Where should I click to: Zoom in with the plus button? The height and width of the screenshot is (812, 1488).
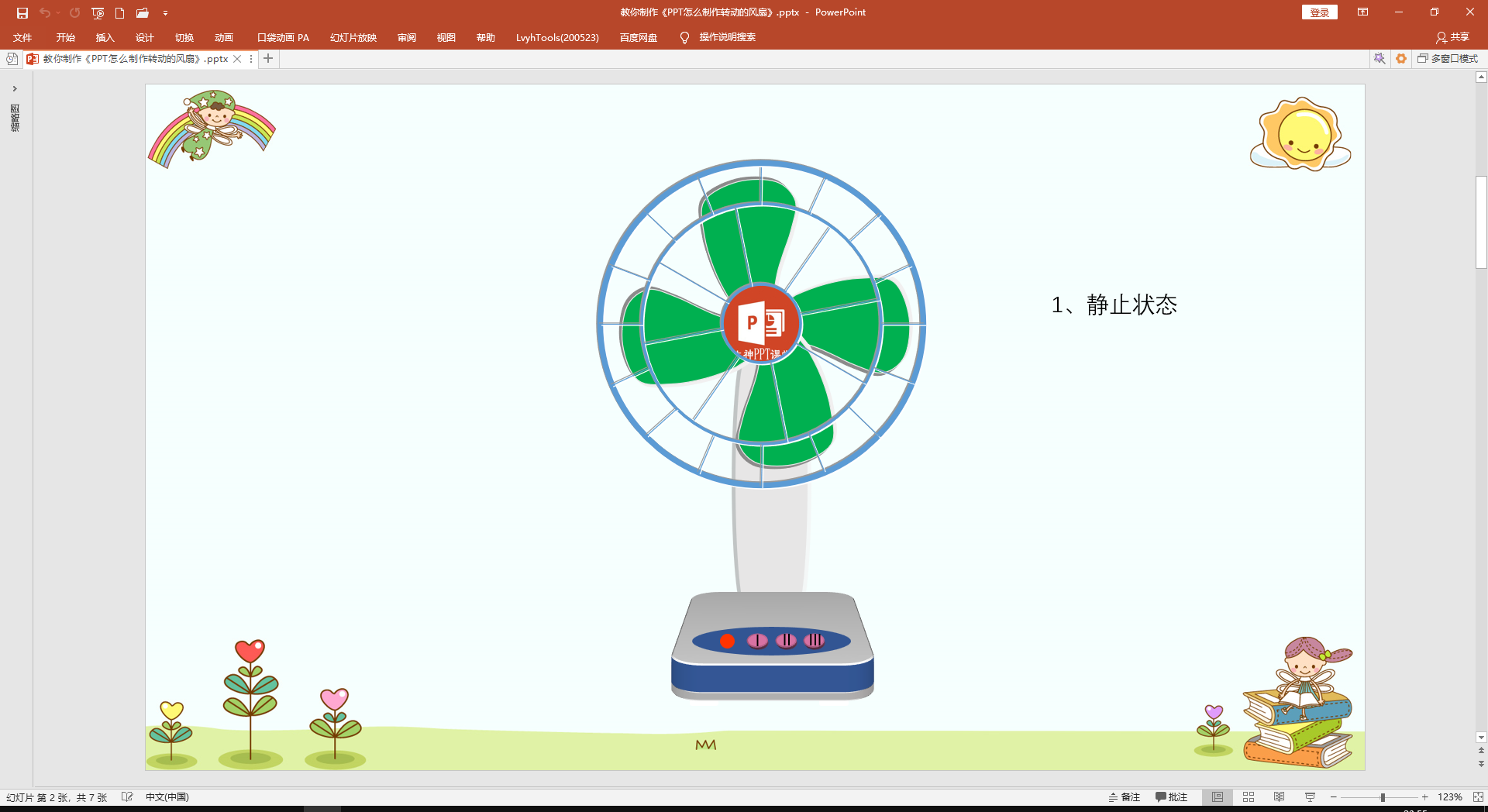pos(1425,797)
